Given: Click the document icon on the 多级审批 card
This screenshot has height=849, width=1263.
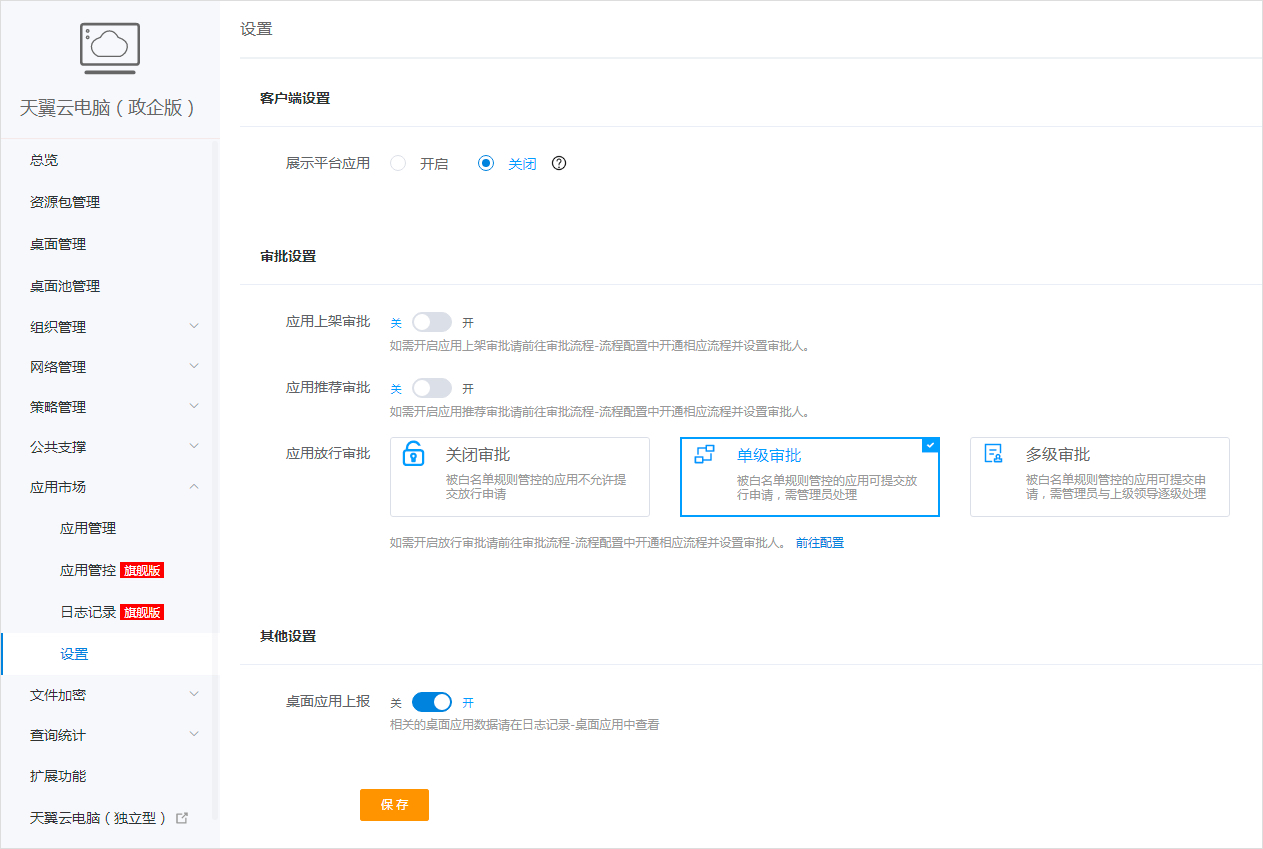Looking at the screenshot, I should point(993,453).
